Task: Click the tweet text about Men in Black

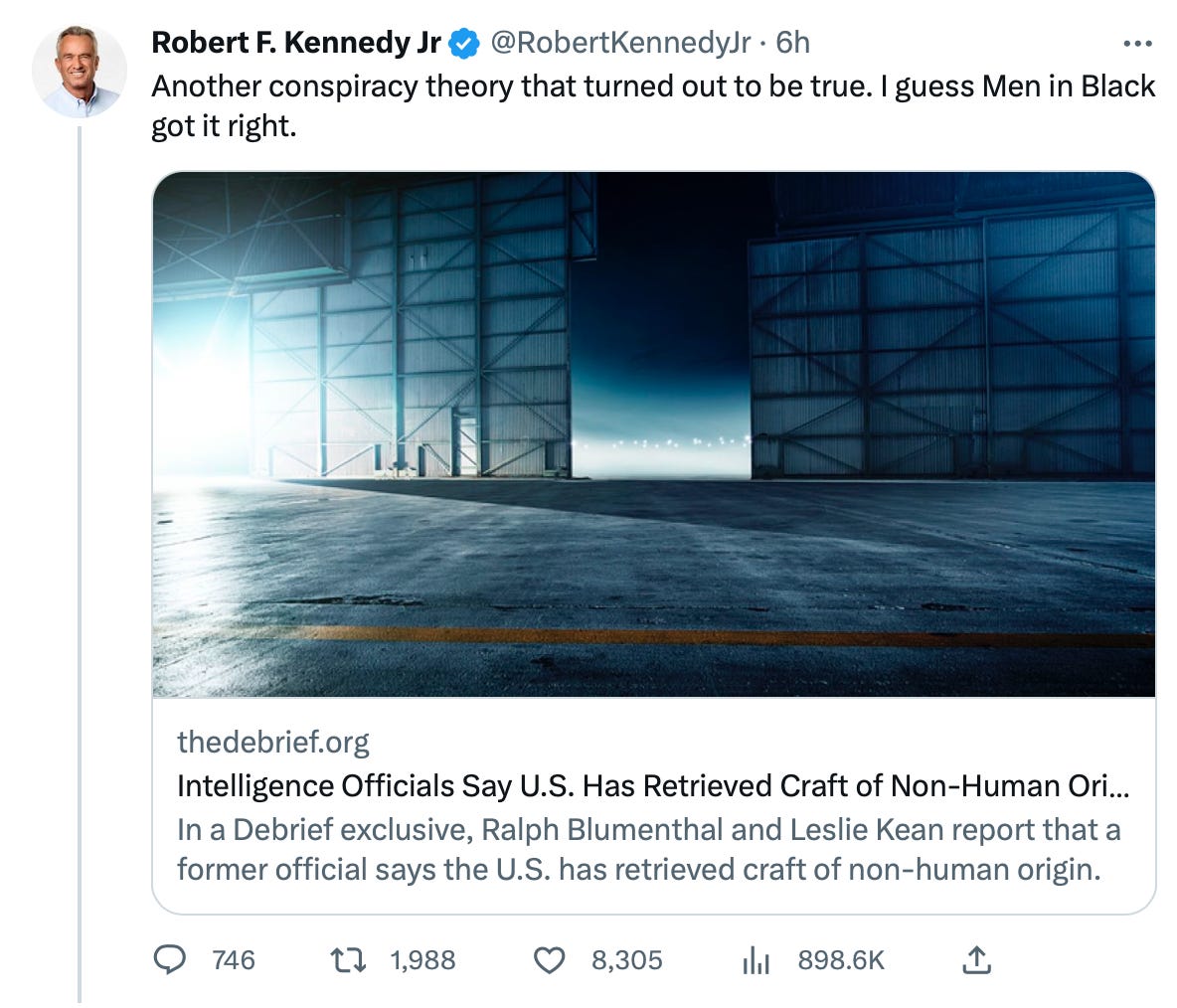Action: [x=652, y=106]
